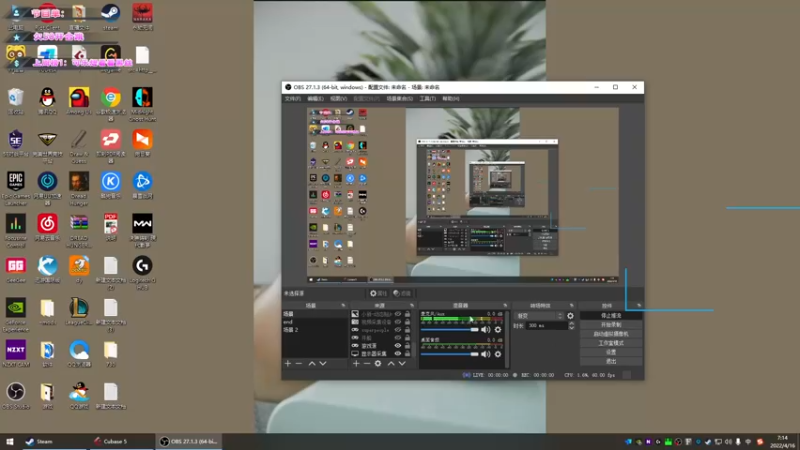Toggle visibility eye for 视频采集设备 source
800x450 pixels.
tap(398, 322)
